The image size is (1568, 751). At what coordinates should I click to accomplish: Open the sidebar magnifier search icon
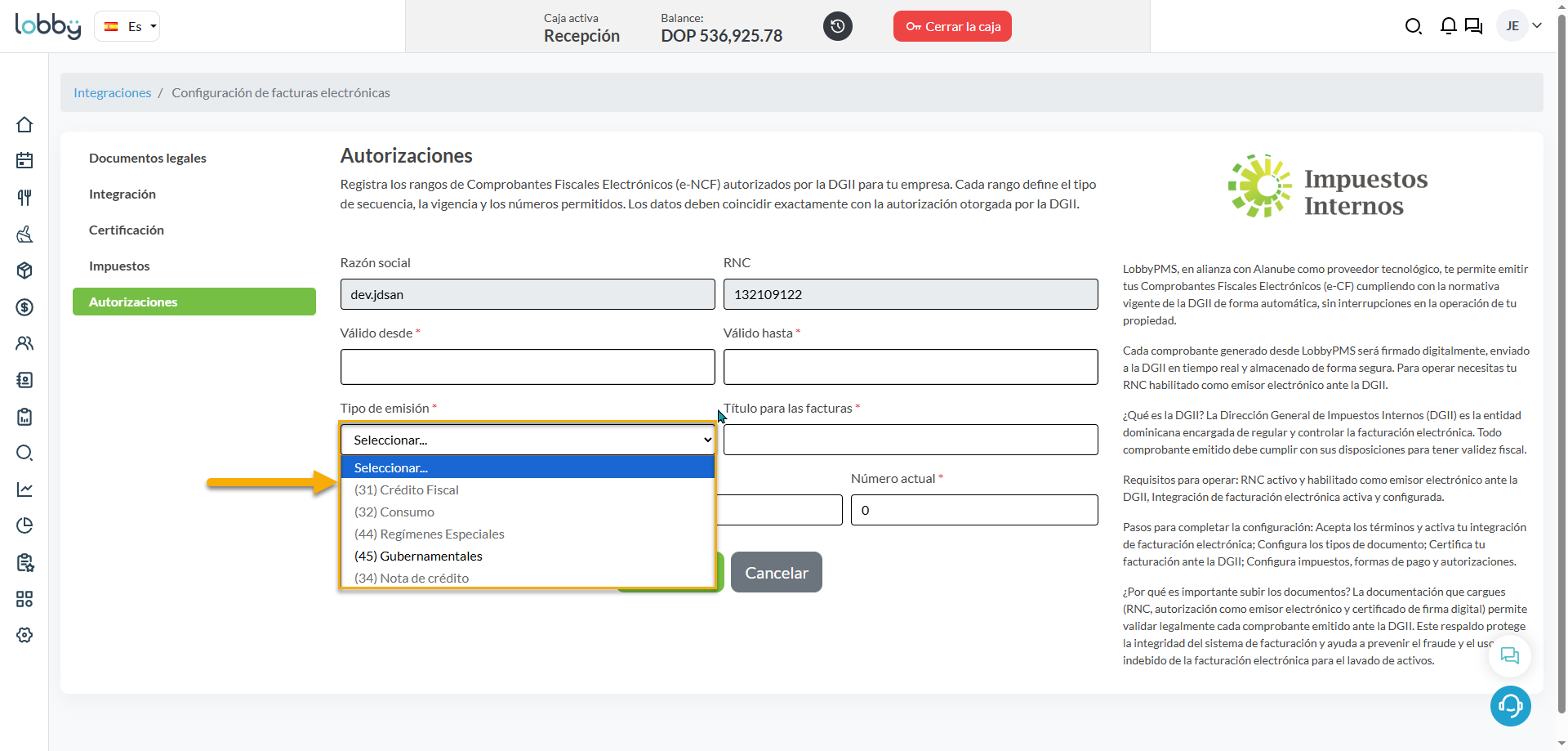tap(24, 453)
